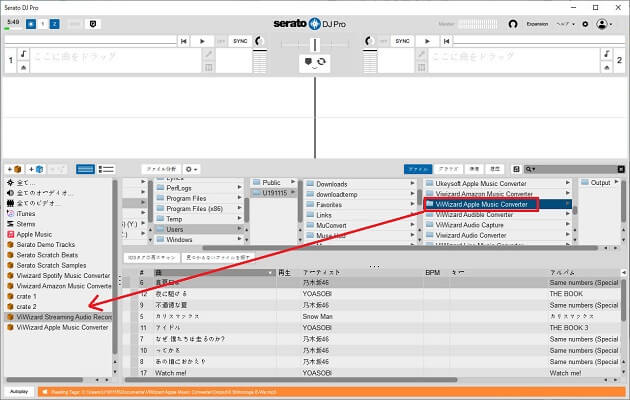Select Apple Music in crate sidebar
The height and width of the screenshot is (400, 630).
34,234
